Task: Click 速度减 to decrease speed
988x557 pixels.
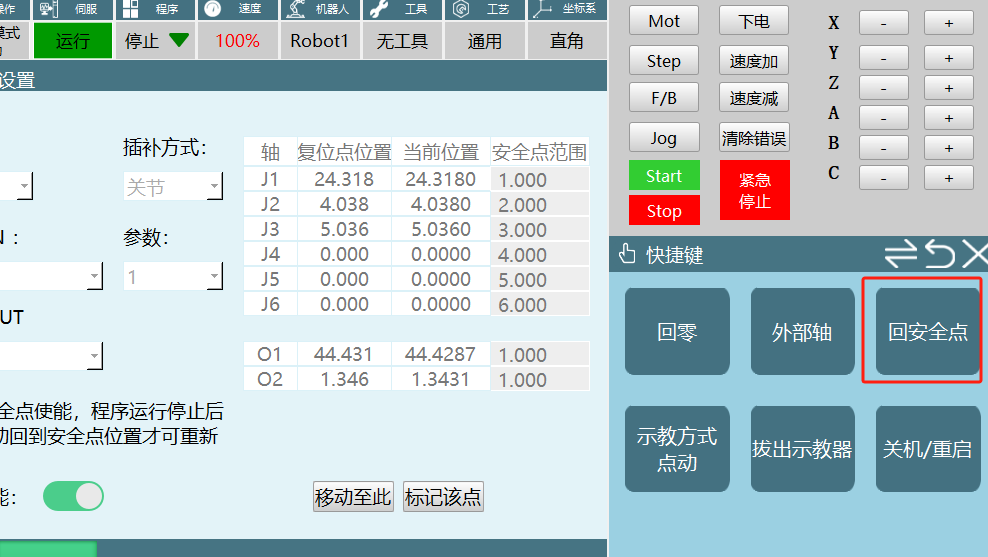Action: (x=754, y=98)
